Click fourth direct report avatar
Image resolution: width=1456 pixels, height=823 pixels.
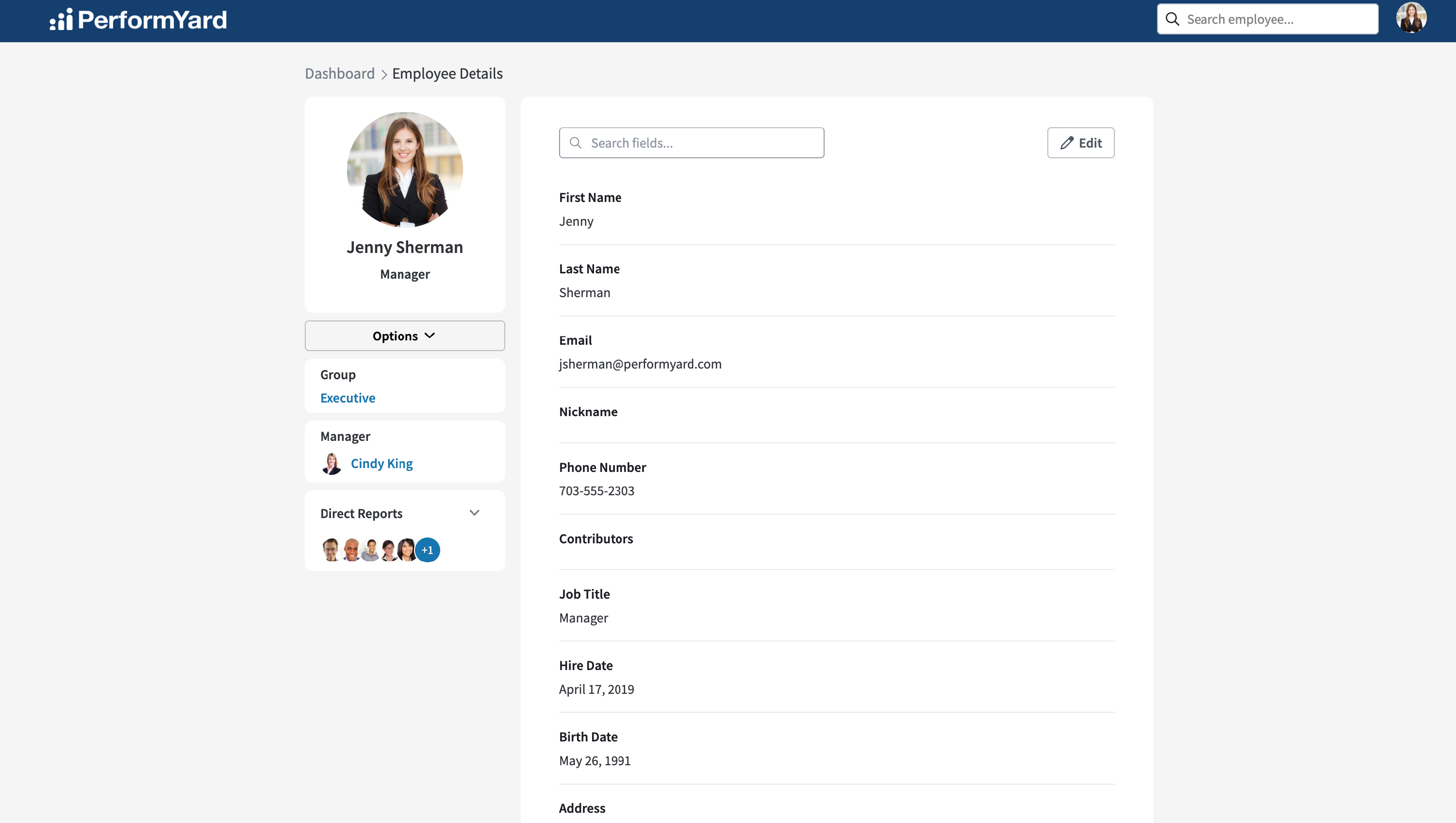coord(389,549)
